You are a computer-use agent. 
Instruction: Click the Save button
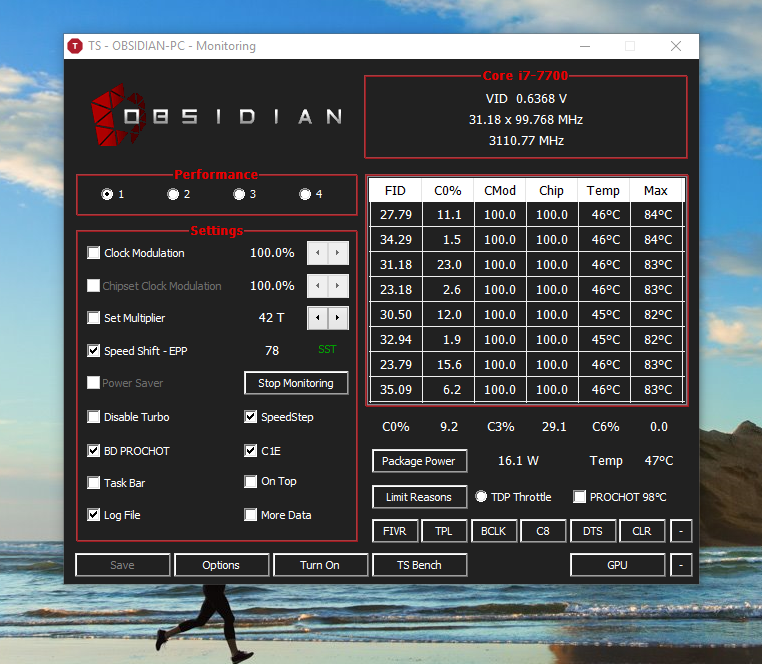pyautogui.click(x=122, y=565)
